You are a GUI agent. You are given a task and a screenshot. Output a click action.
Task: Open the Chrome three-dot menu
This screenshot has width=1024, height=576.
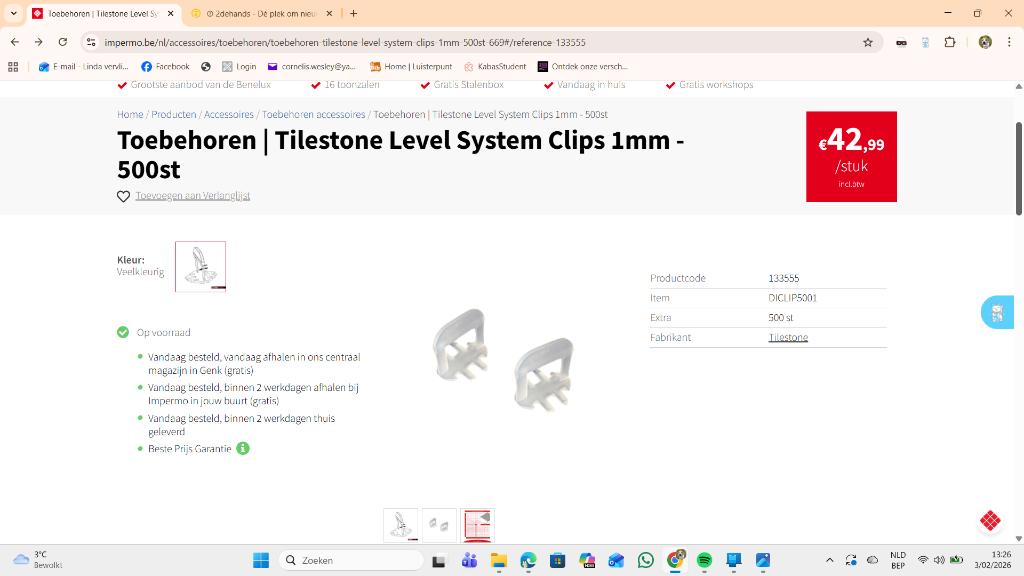(1009, 42)
